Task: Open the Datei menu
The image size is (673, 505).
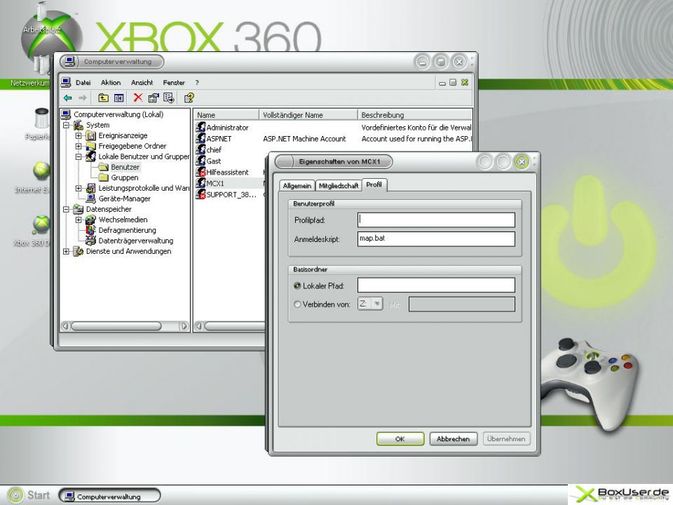Action: pyautogui.click(x=83, y=82)
